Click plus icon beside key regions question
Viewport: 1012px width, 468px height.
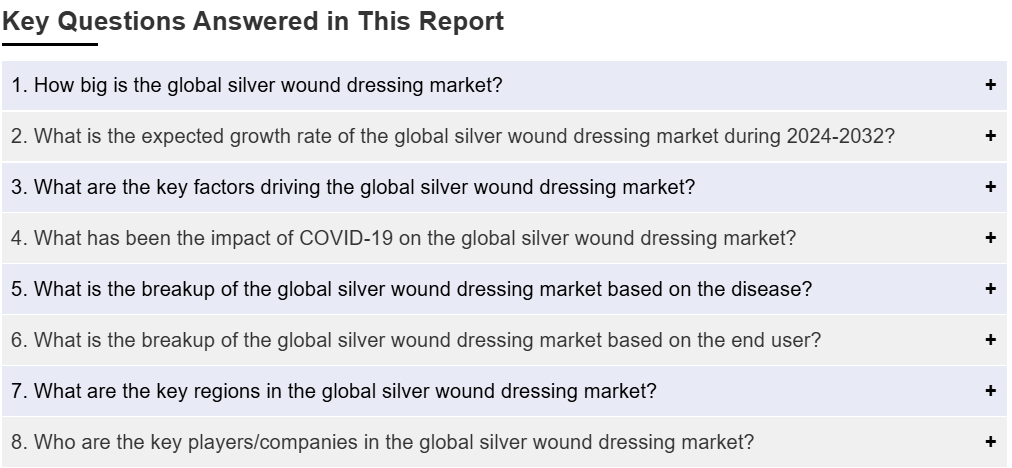click(x=991, y=391)
